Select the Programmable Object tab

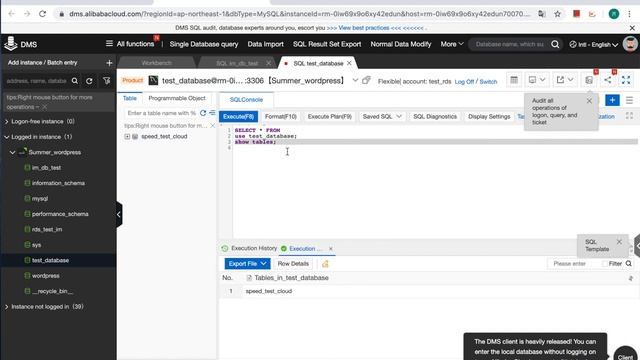pyautogui.click(x=177, y=98)
